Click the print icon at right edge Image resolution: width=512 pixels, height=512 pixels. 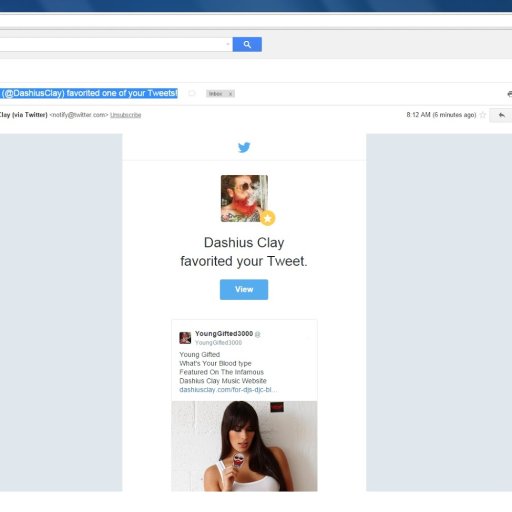(x=509, y=94)
